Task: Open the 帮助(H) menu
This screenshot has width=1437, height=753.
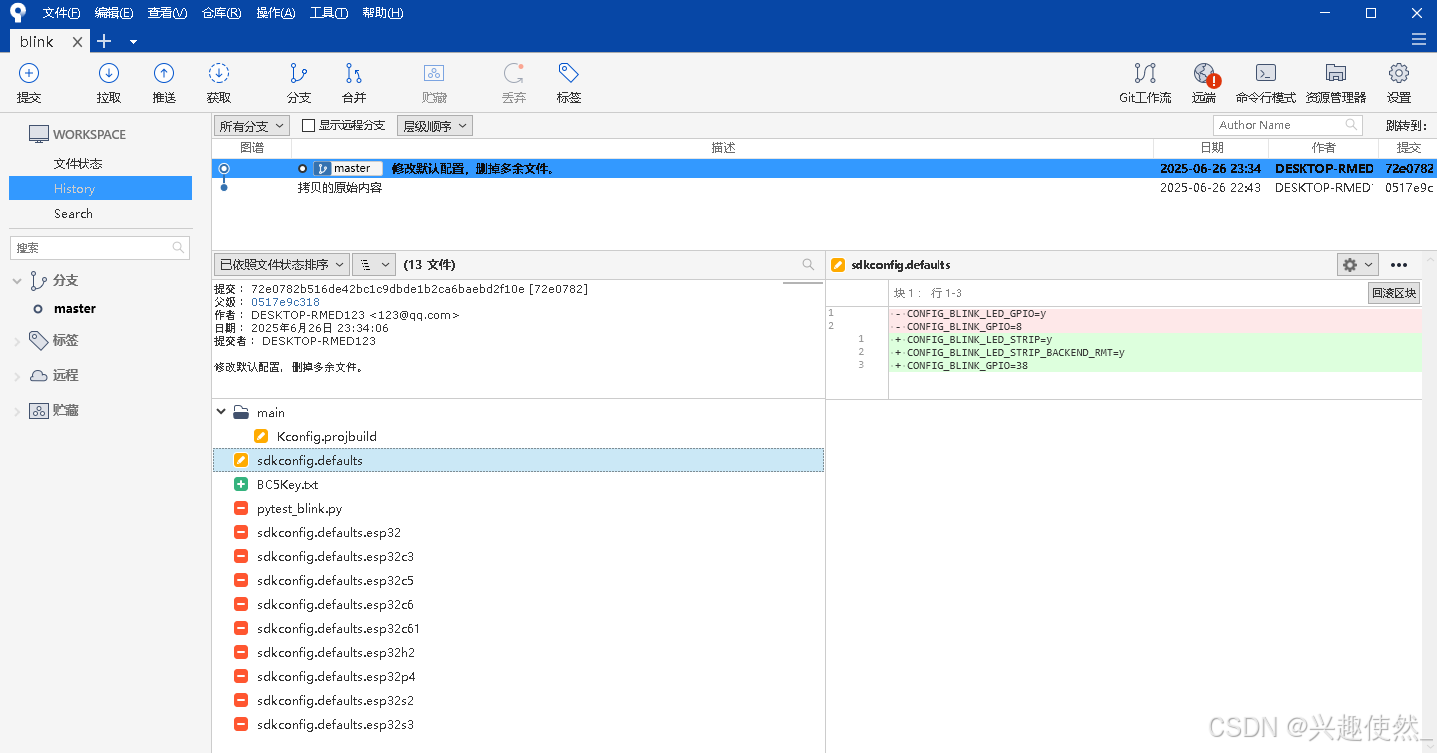Action: pos(383,13)
